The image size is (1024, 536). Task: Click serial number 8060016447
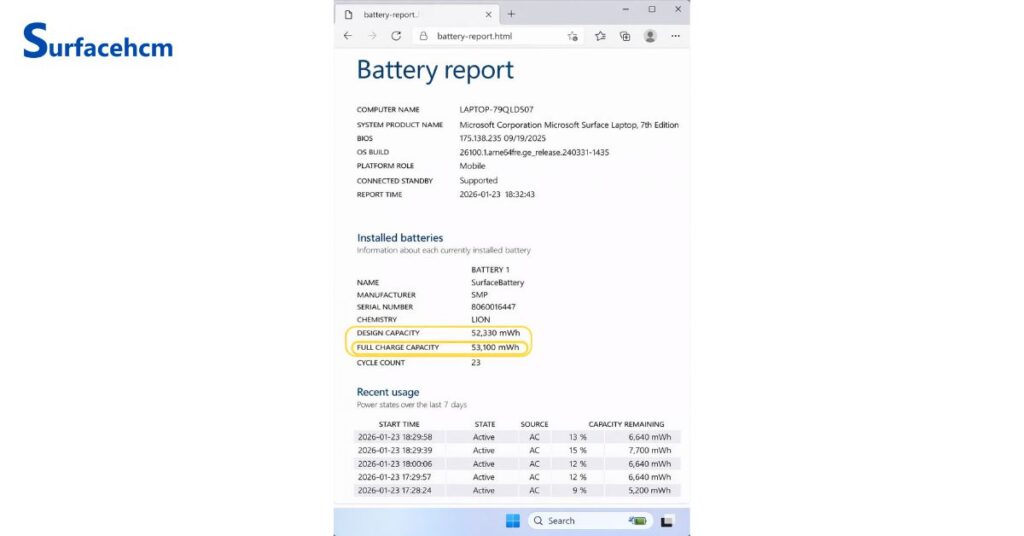(x=493, y=307)
